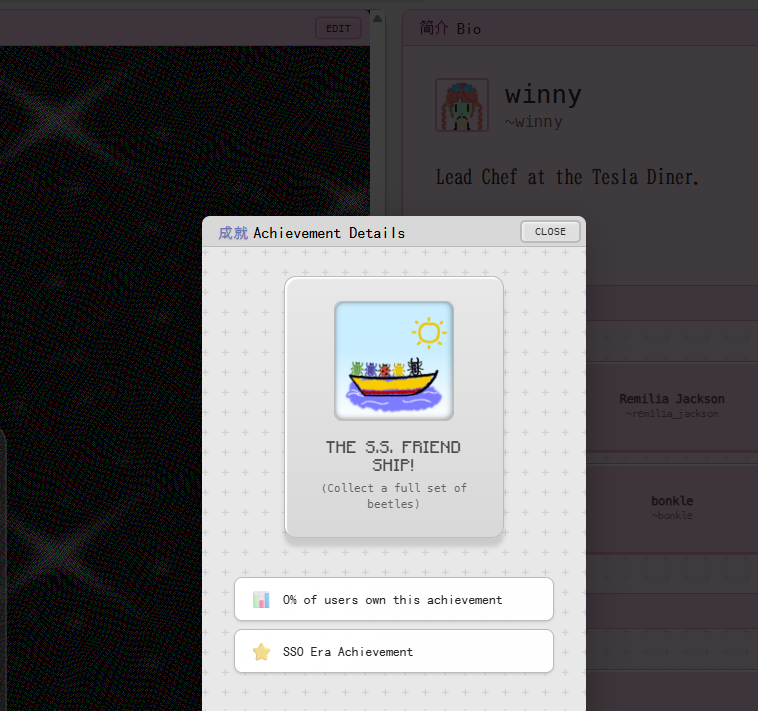Open the bonkle profile card
The height and width of the screenshot is (711, 758).
point(672,508)
